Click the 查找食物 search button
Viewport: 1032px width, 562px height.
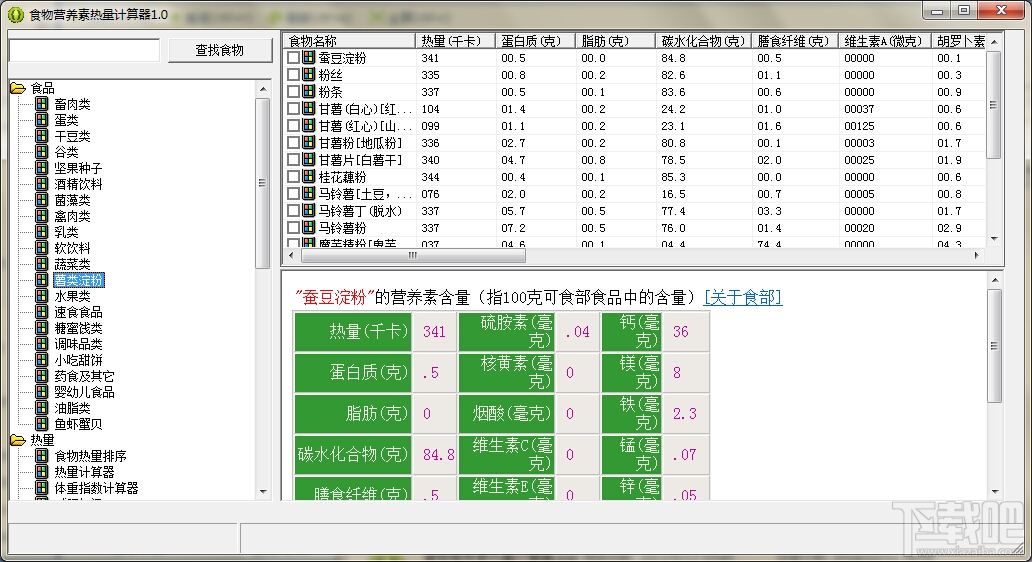(x=220, y=50)
